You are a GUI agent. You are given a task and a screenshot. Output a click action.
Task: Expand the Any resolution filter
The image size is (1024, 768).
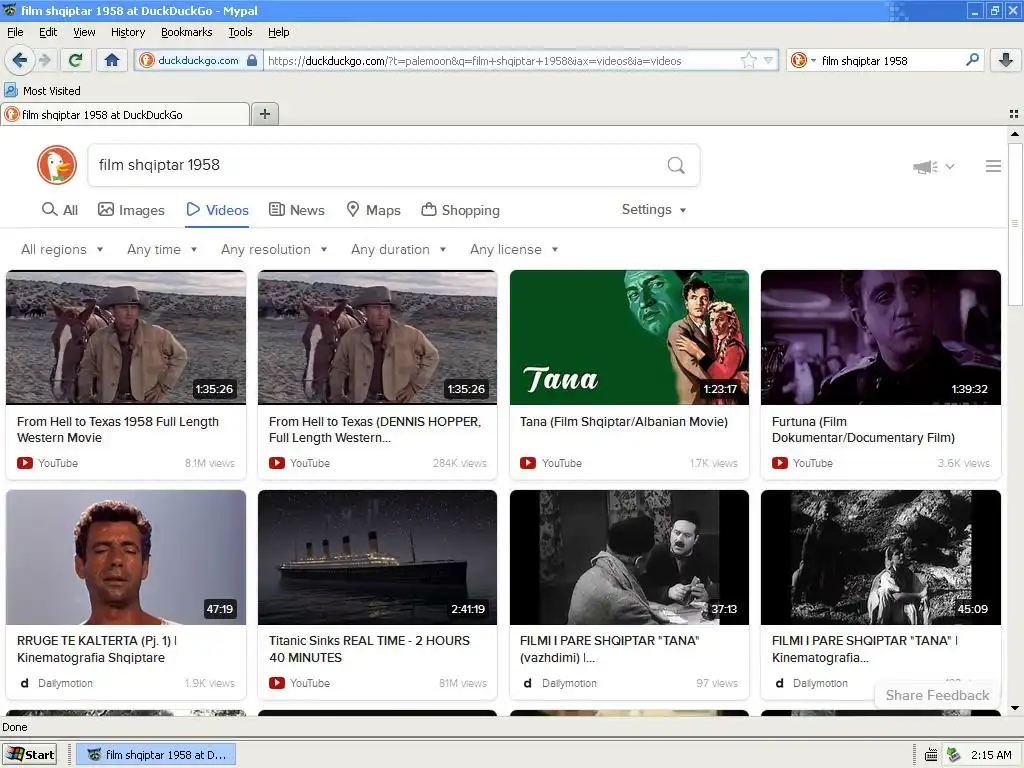pos(274,249)
